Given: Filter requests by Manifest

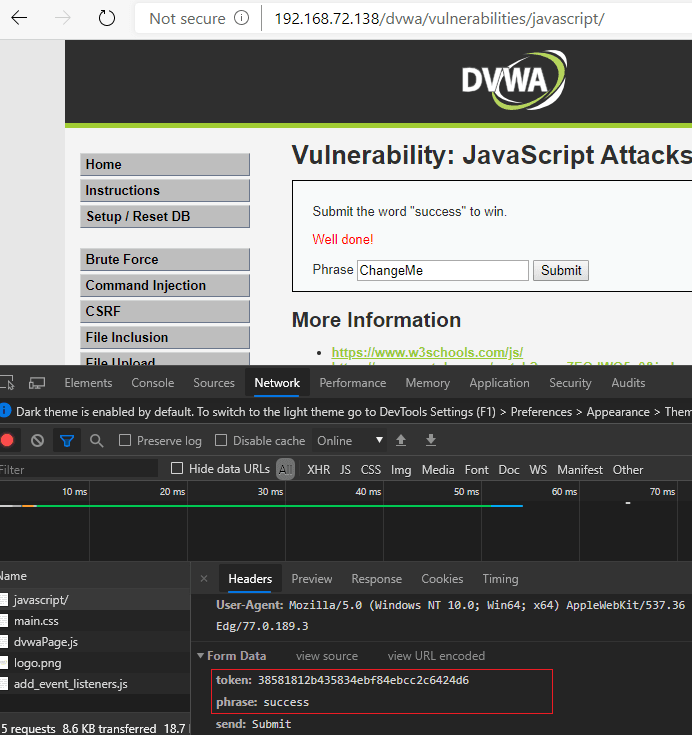Looking at the screenshot, I should [580, 470].
